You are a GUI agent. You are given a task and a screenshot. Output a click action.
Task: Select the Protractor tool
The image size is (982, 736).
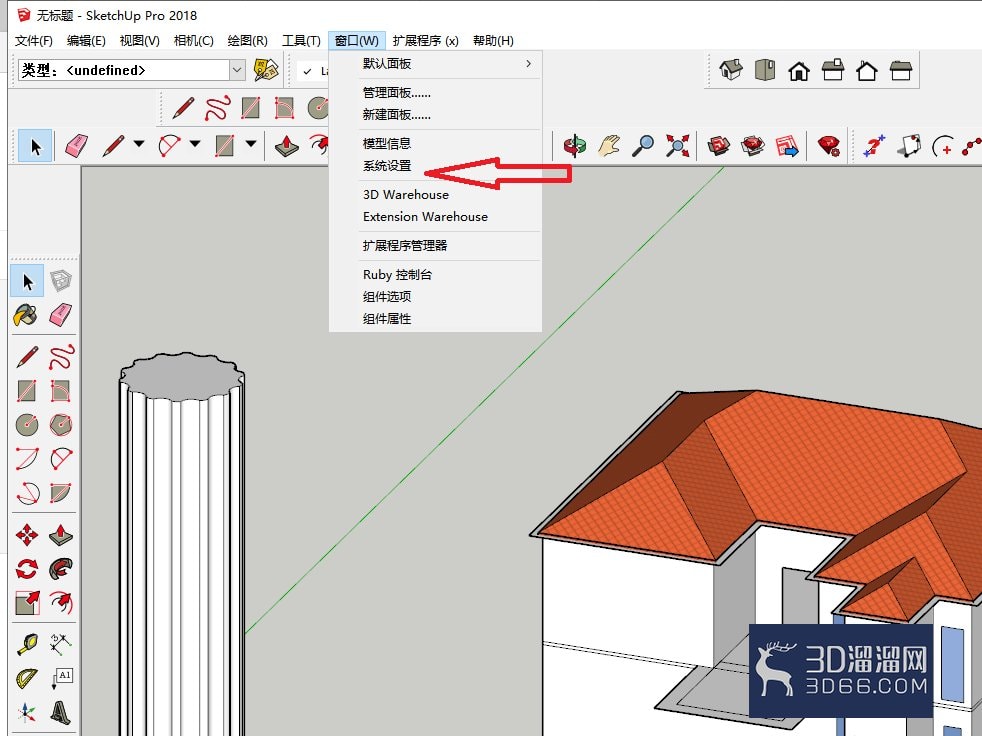[27, 678]
